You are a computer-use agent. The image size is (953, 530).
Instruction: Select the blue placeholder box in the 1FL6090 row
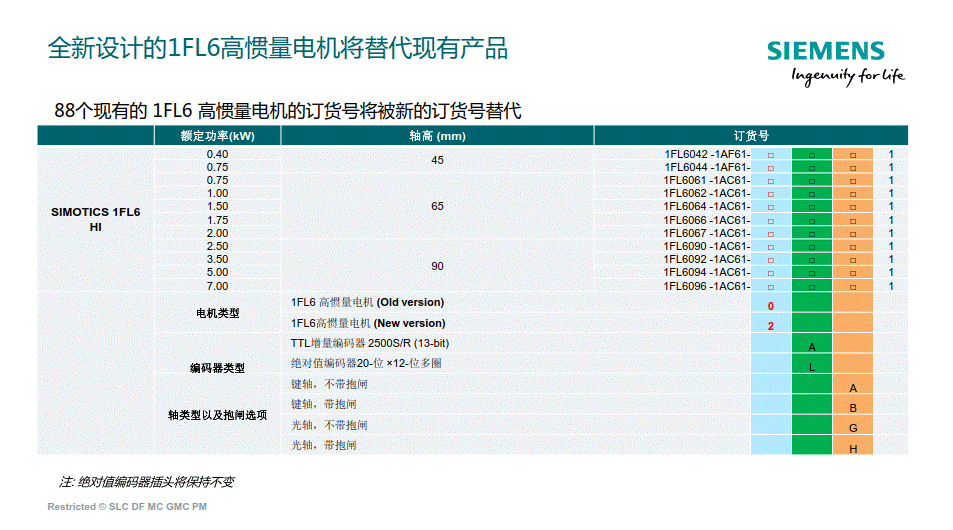point(771,247)
